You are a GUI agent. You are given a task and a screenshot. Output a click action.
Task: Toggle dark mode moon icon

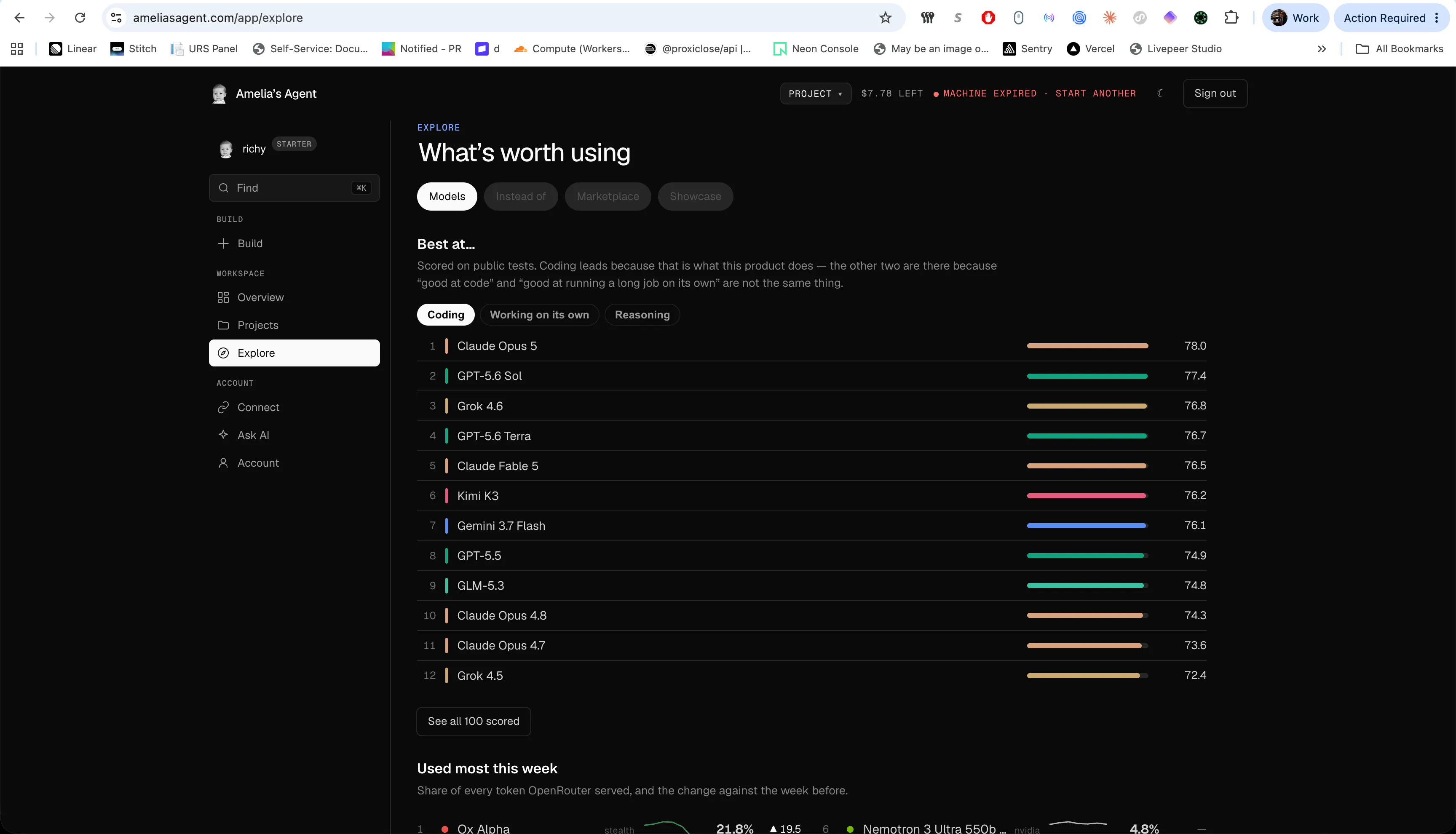1160,94
